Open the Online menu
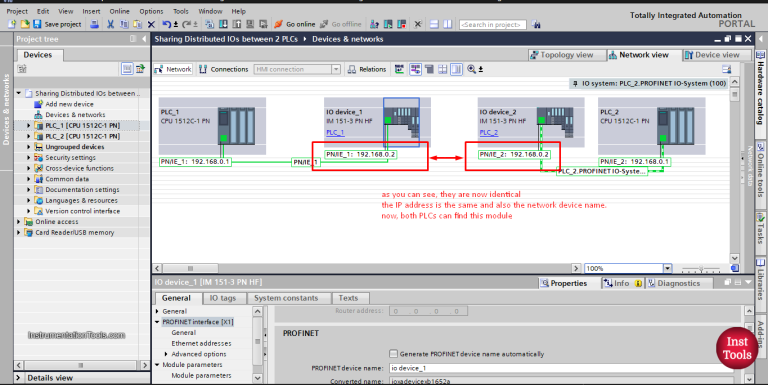The image size is (768, 385). [x=120, y=11]
